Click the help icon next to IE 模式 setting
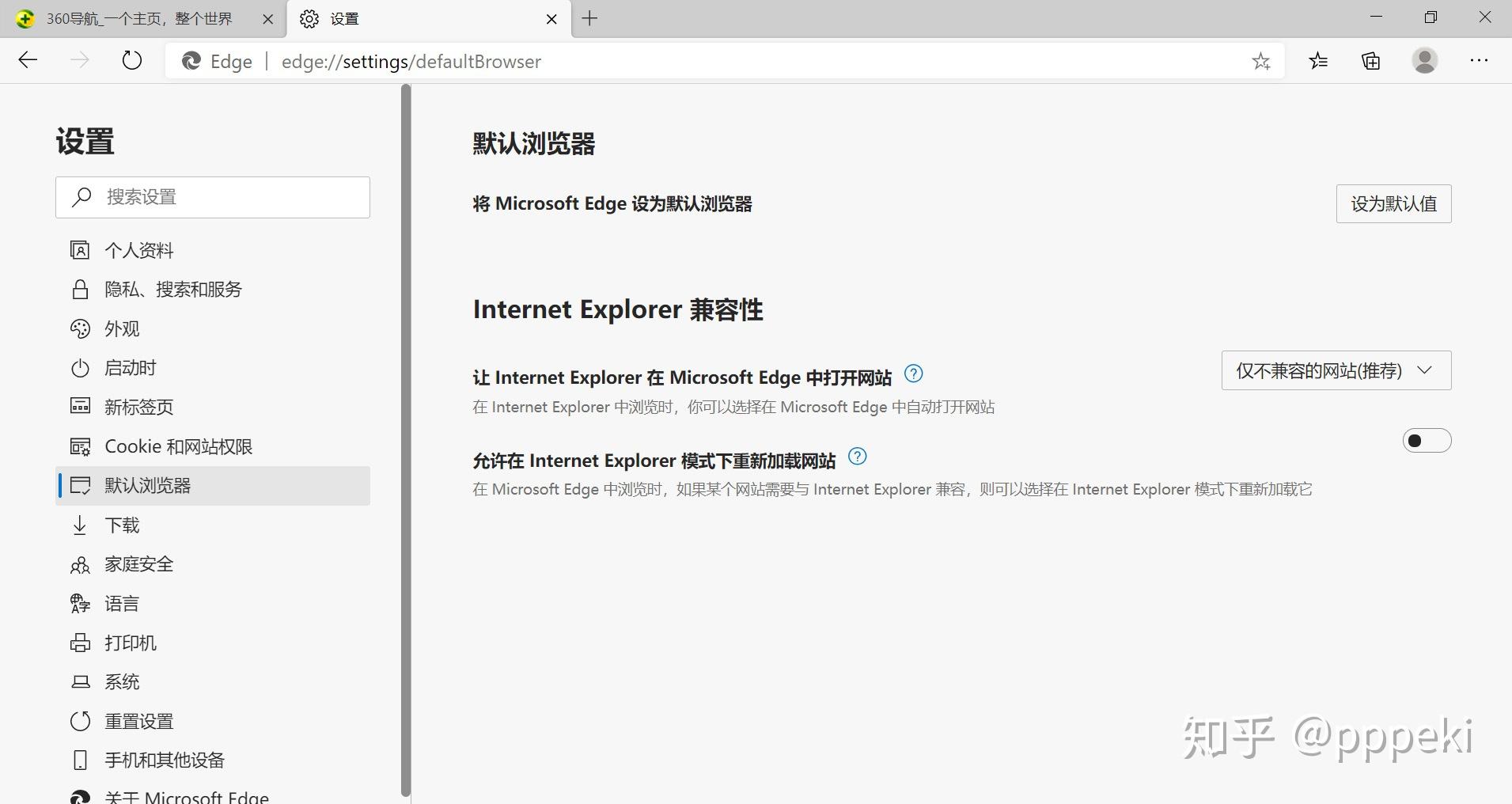Screen dimensions: 1512x804 tap(858, 457)
